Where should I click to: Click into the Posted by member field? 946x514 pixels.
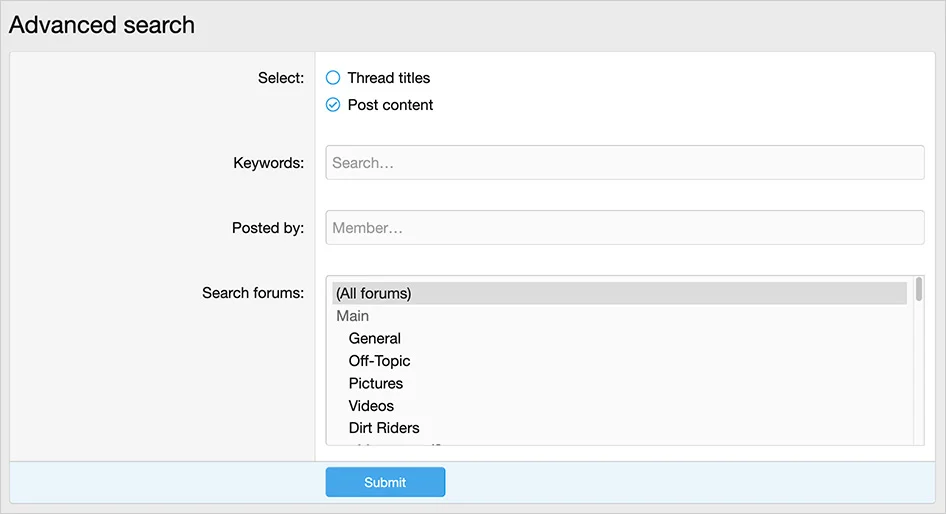(624, 227)
